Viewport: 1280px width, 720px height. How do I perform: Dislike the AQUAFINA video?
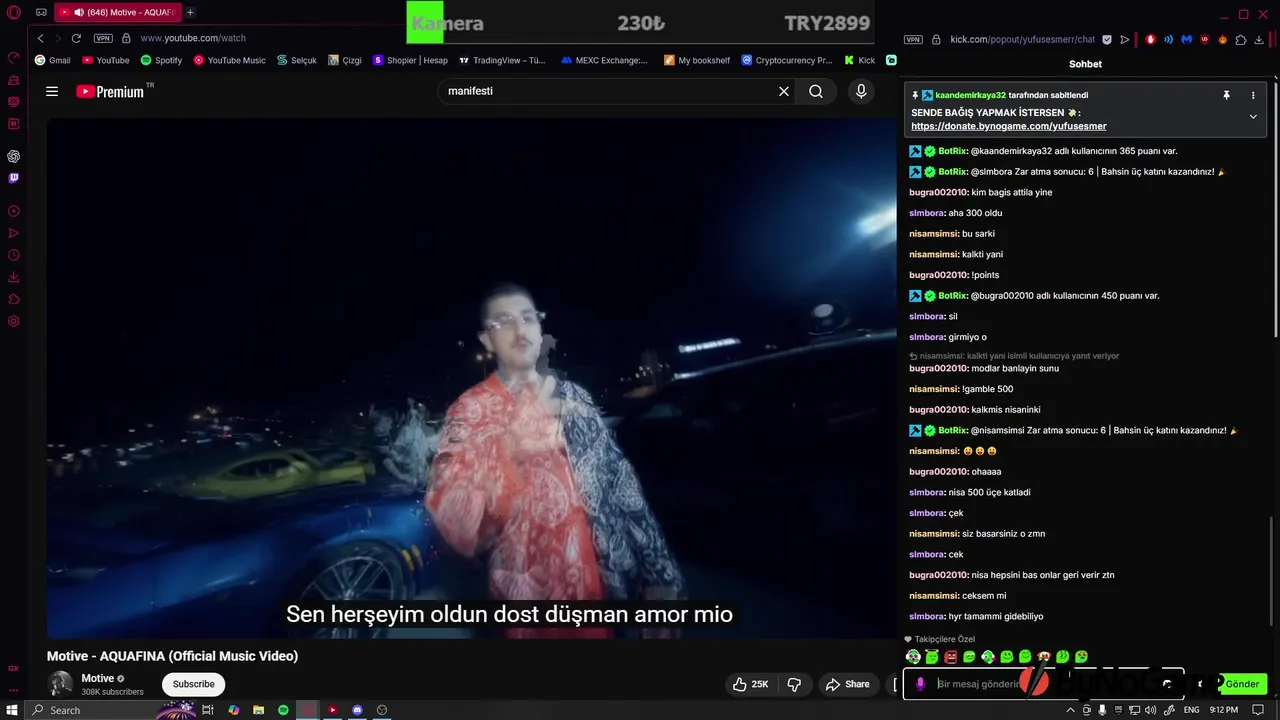[x=794, y=684]
